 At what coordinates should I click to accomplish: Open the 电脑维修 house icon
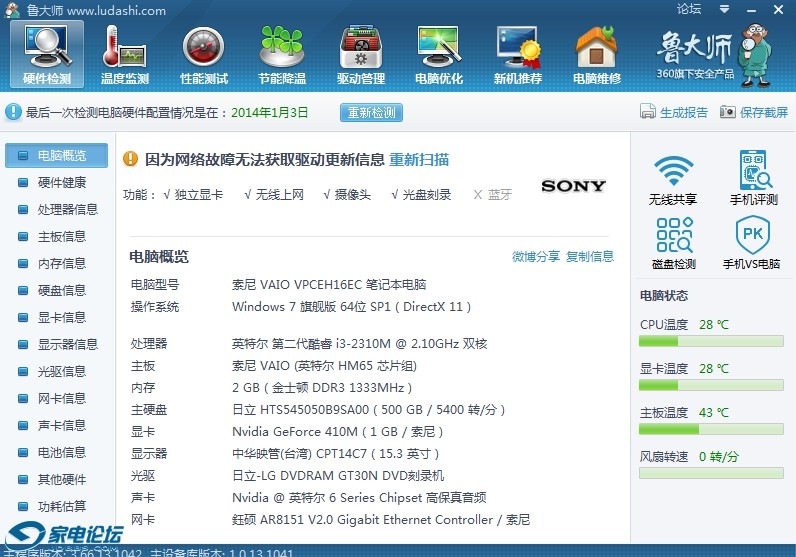[596, 54]
